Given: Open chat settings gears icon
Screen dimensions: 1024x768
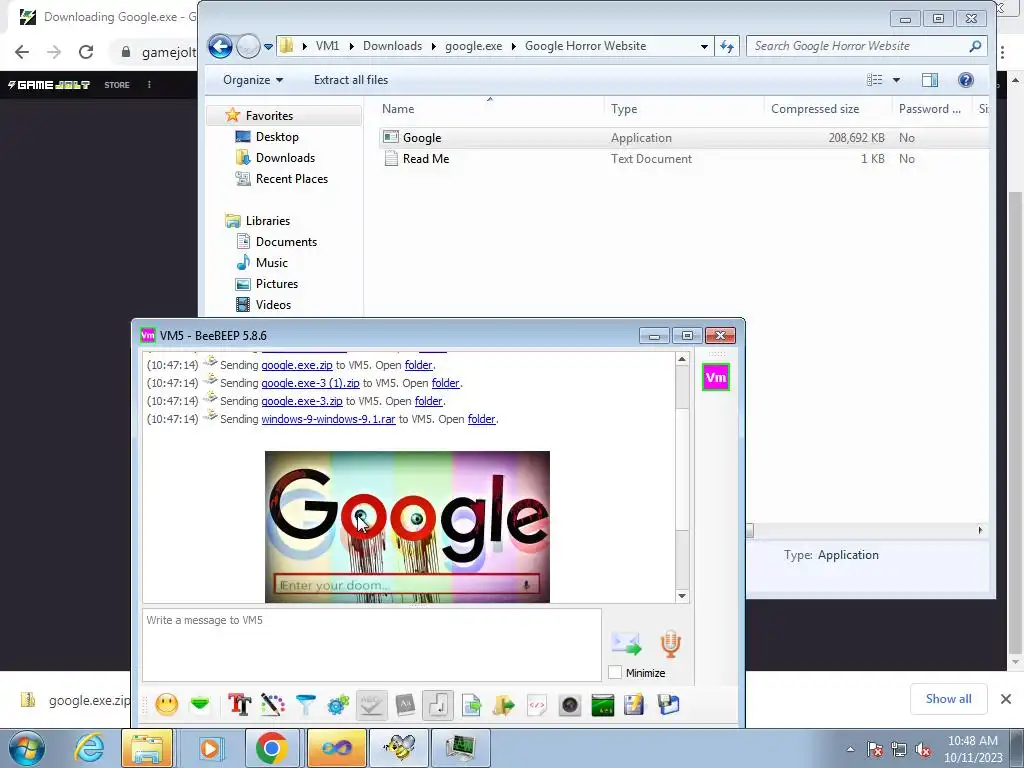Looking at the screenshot, I should [338, 705].
